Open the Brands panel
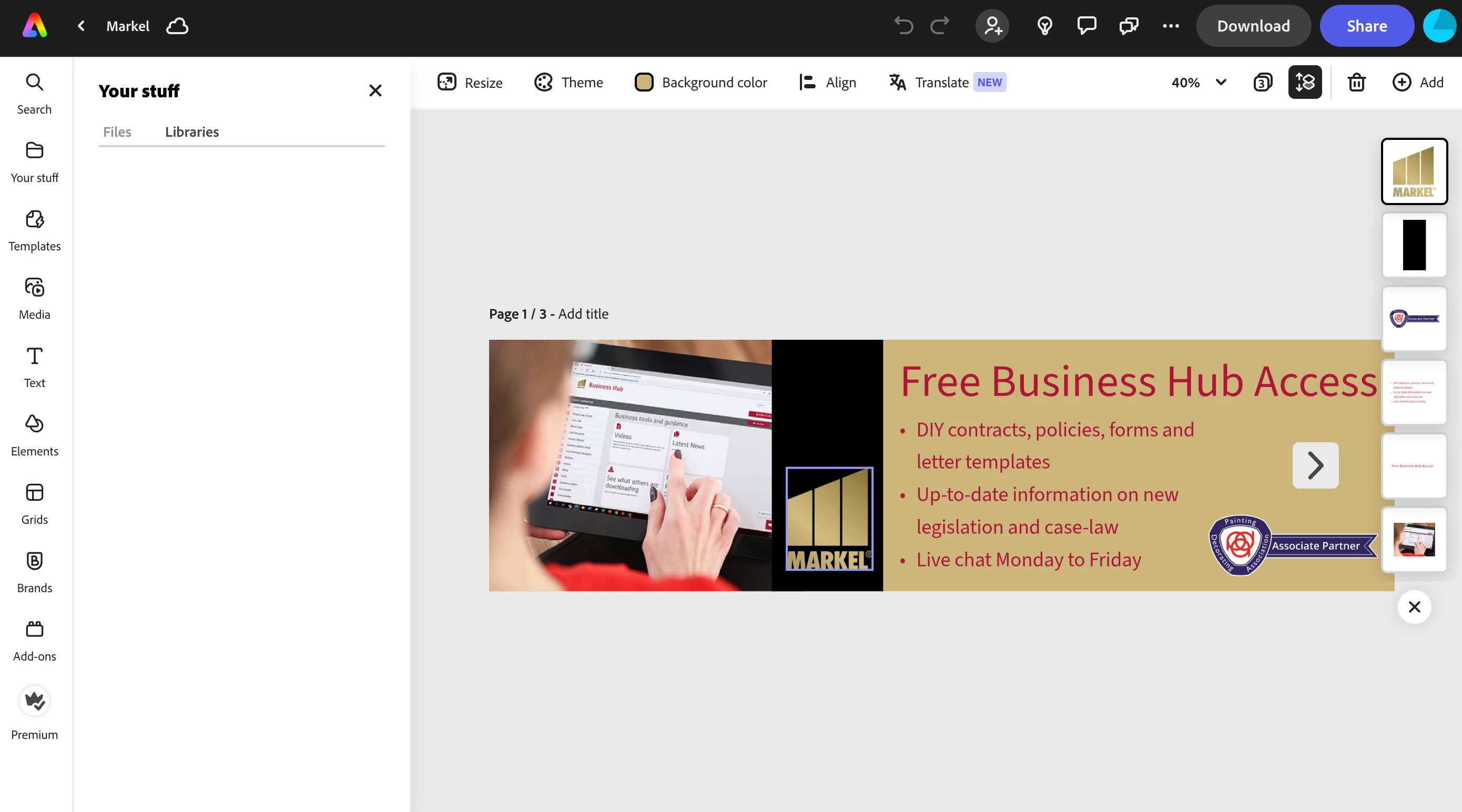This screenshot has width=1462, height=812. click(34, 572)
